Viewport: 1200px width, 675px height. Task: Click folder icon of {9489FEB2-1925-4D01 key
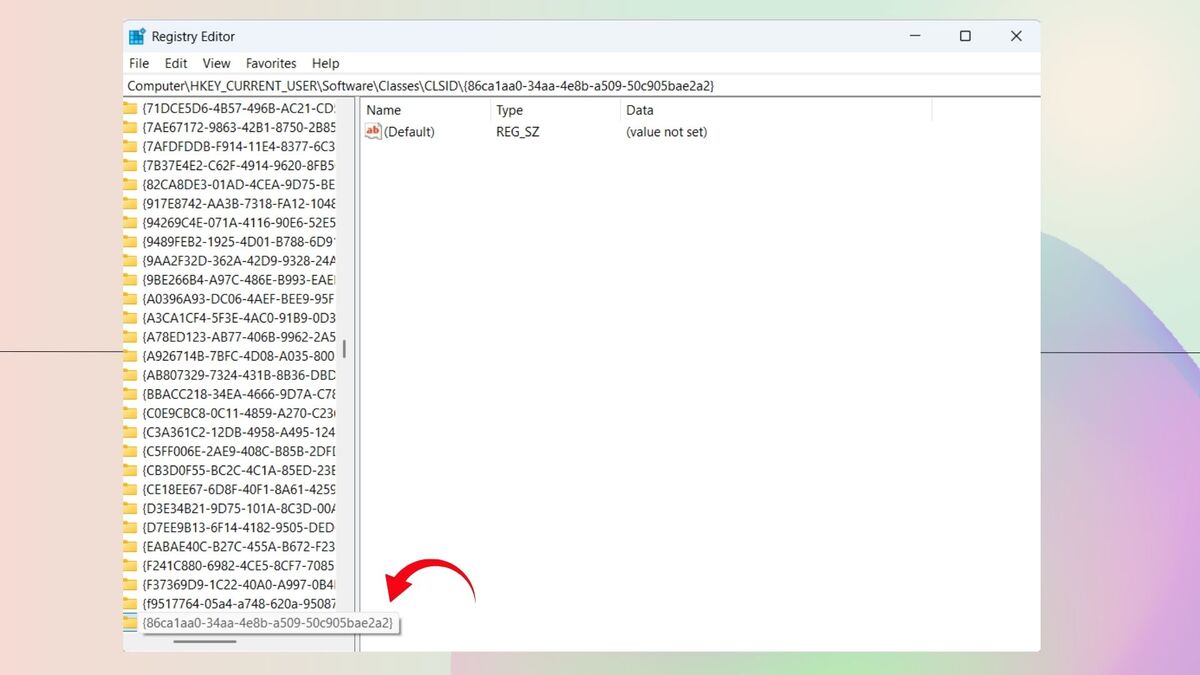pos(130,241)
